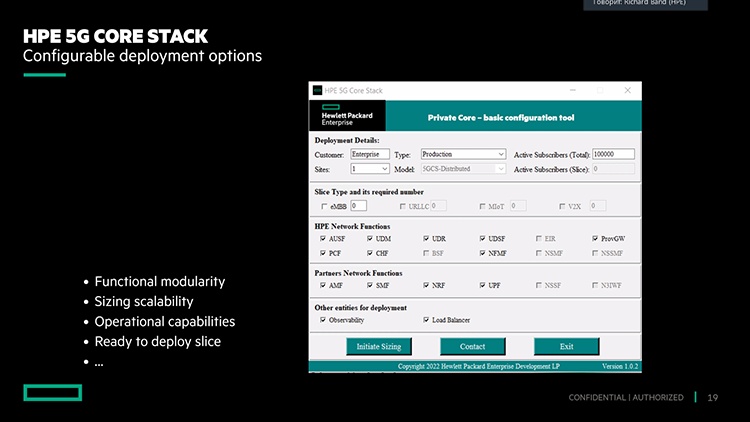Click the Contact button

click(473, 346)
